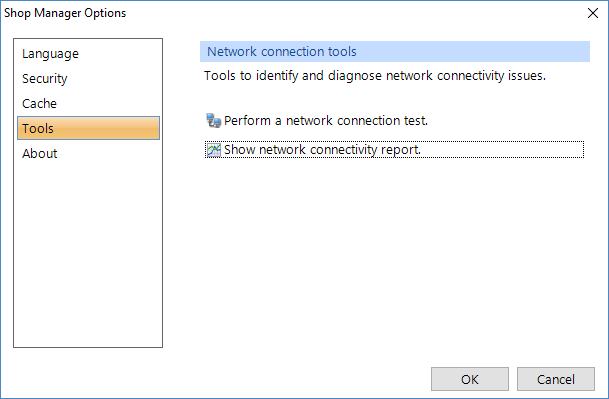
Task: Select the highlighted Tools category
Action: (88, 128)
